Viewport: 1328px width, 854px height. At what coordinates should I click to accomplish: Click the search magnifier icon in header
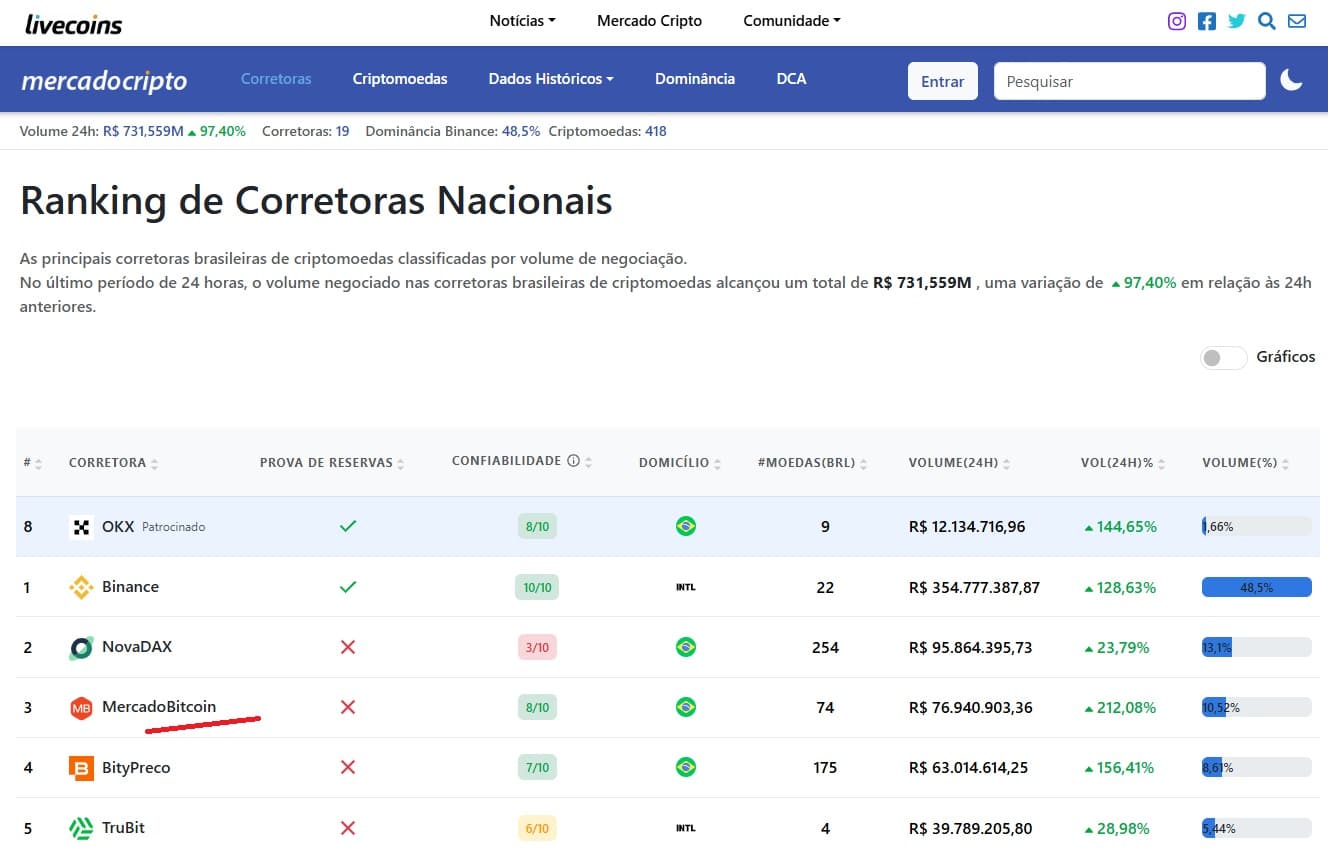click(x=1267, y=21)
